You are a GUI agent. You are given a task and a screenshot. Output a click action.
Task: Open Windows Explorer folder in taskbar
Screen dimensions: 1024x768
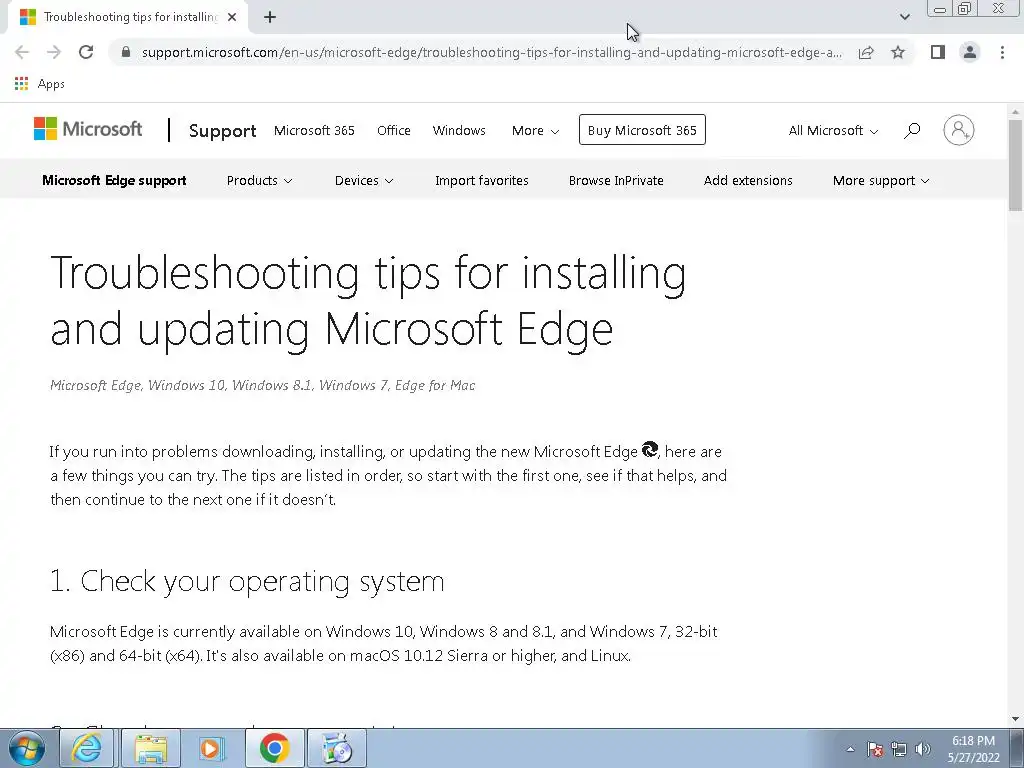(151, 748)
